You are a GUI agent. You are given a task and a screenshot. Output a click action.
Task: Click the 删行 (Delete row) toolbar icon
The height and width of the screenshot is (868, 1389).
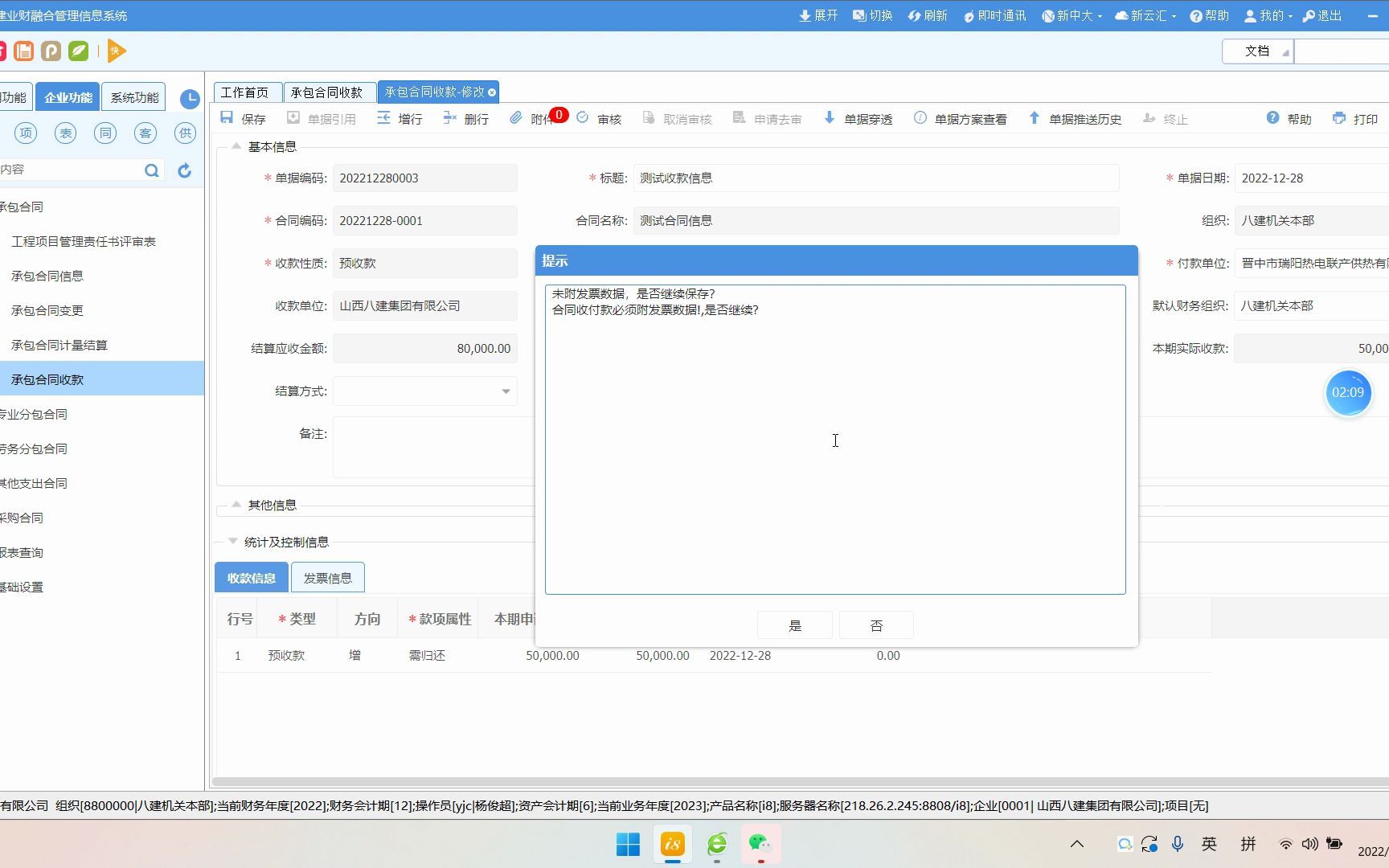(450, 117)
